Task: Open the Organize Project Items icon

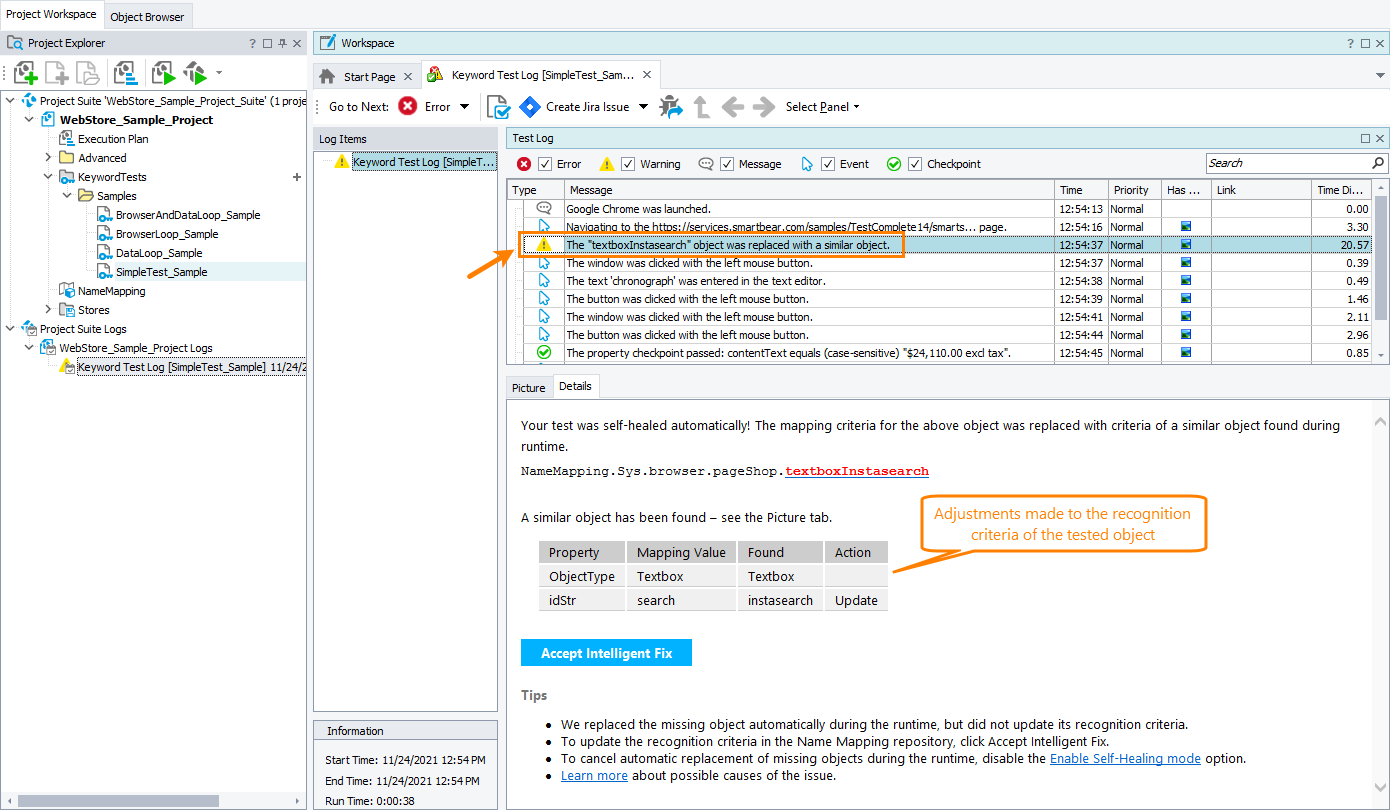Action: pyautogui.click(x=127, y=72)
